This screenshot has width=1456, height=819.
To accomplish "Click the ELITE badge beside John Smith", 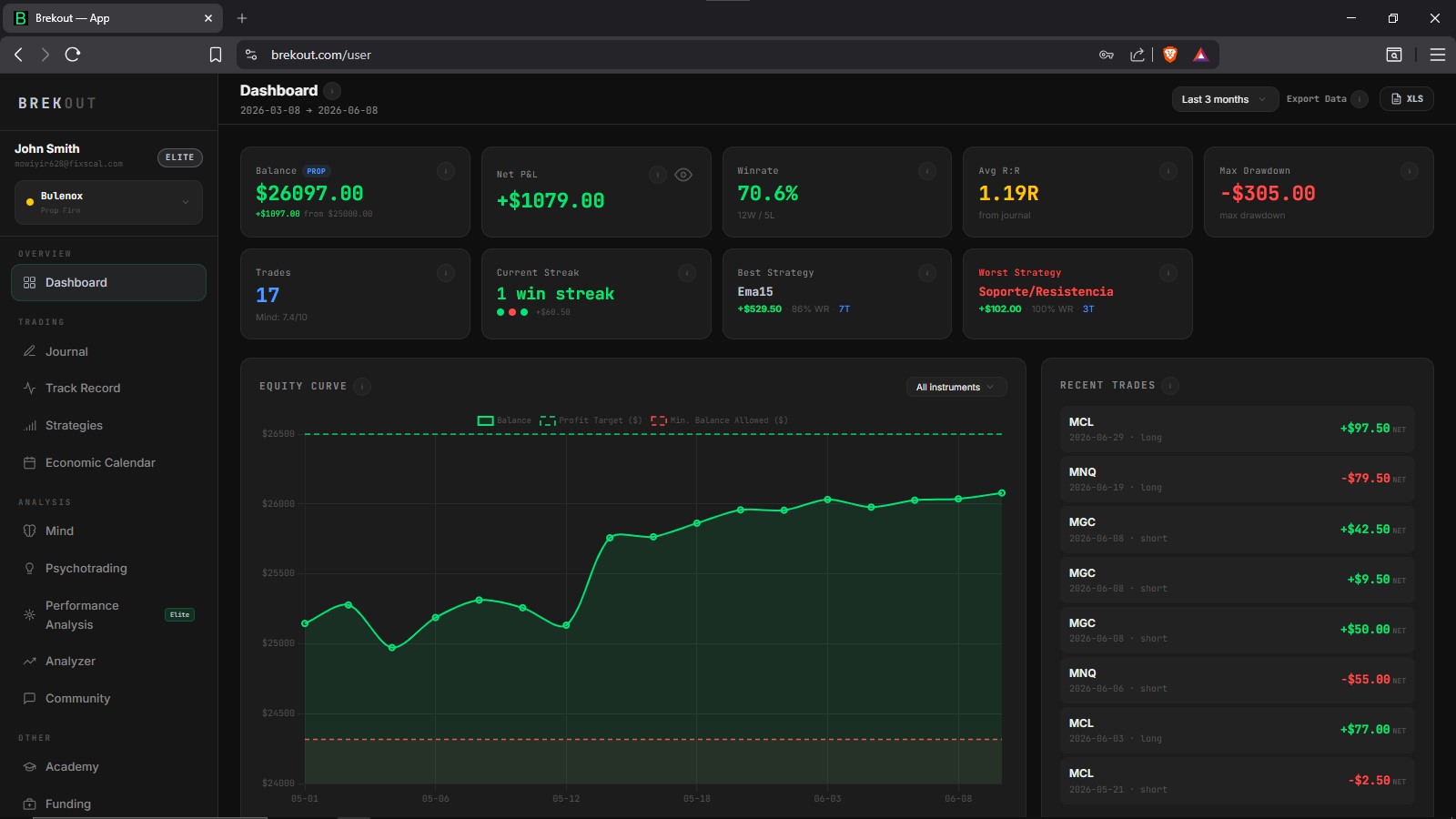I will [x=180, y=157].
